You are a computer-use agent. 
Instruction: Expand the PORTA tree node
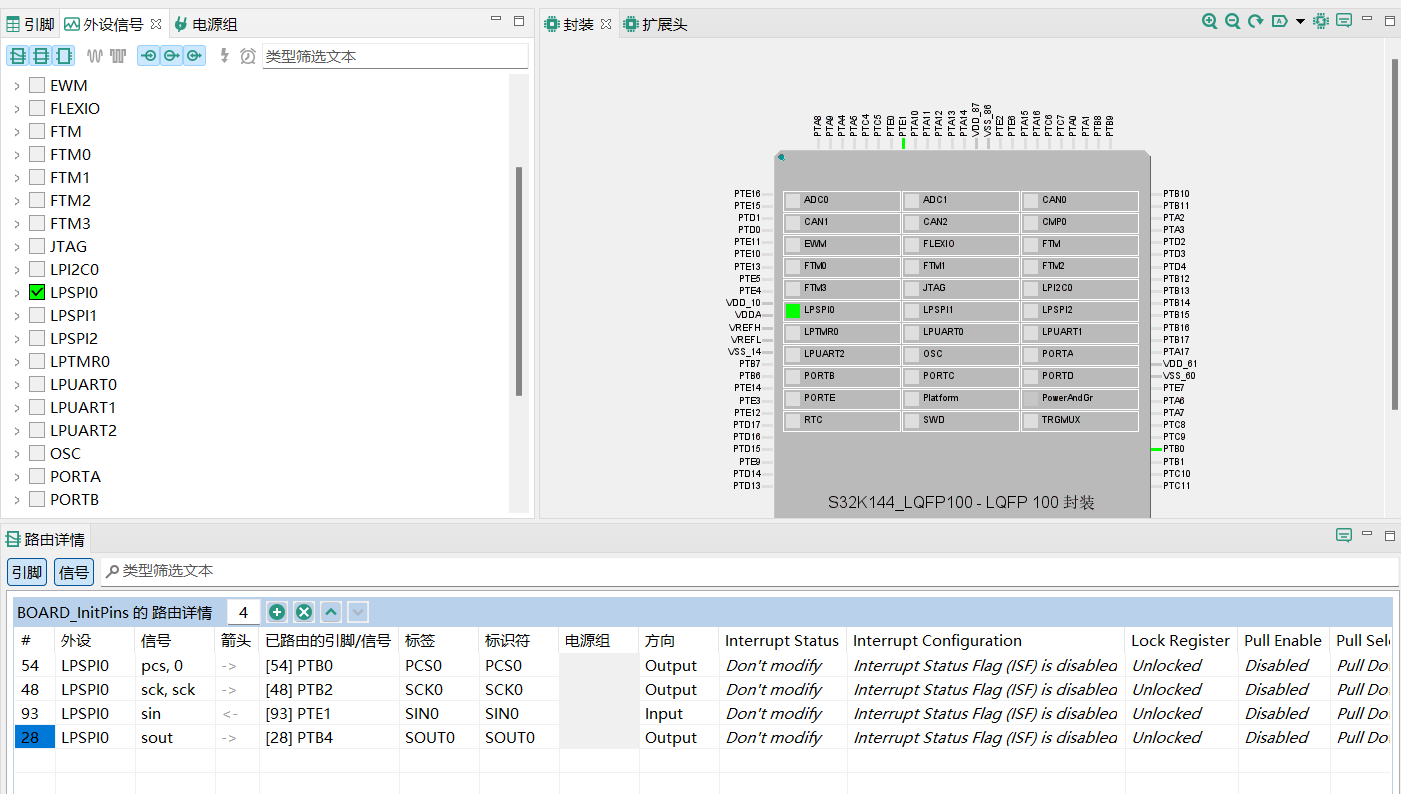click(x=16, y=476)
